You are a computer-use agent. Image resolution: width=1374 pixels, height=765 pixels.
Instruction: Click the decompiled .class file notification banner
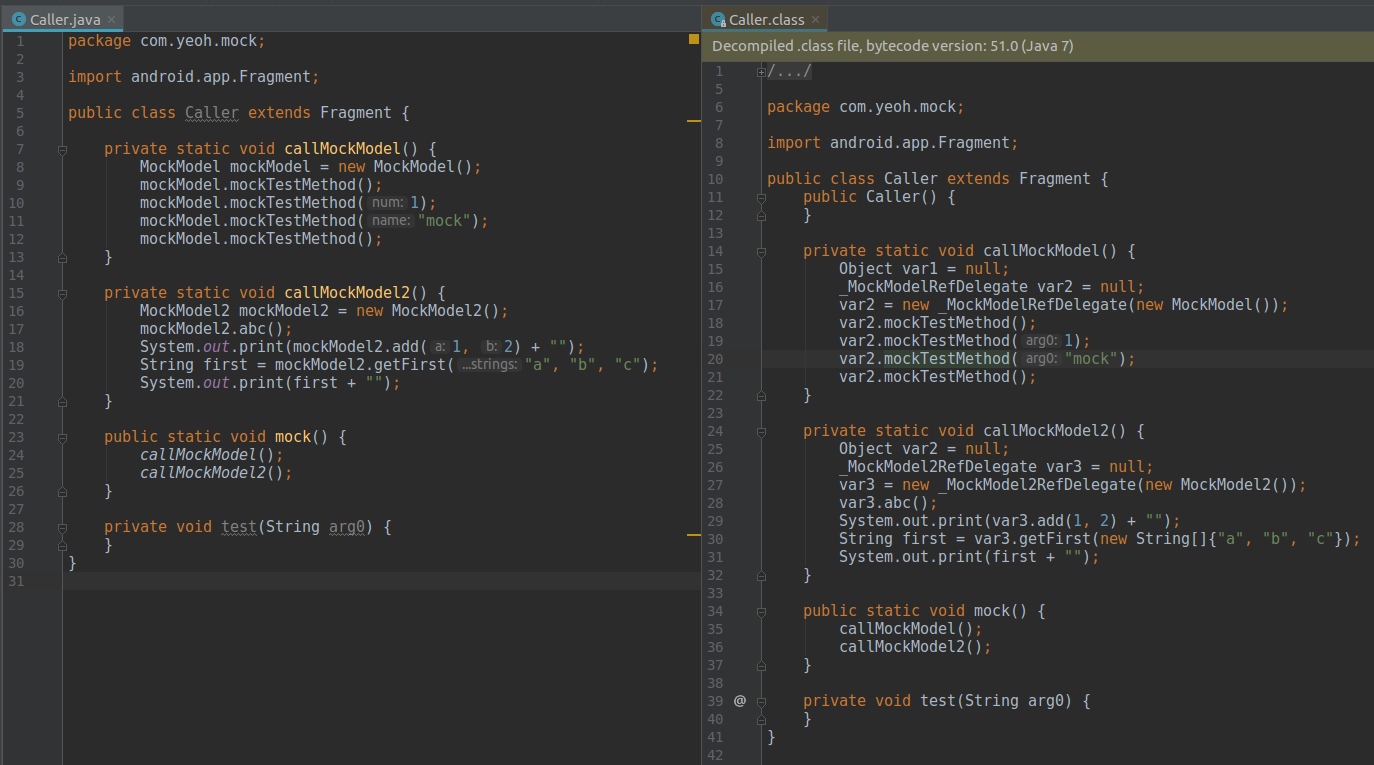pos(1038,46)
